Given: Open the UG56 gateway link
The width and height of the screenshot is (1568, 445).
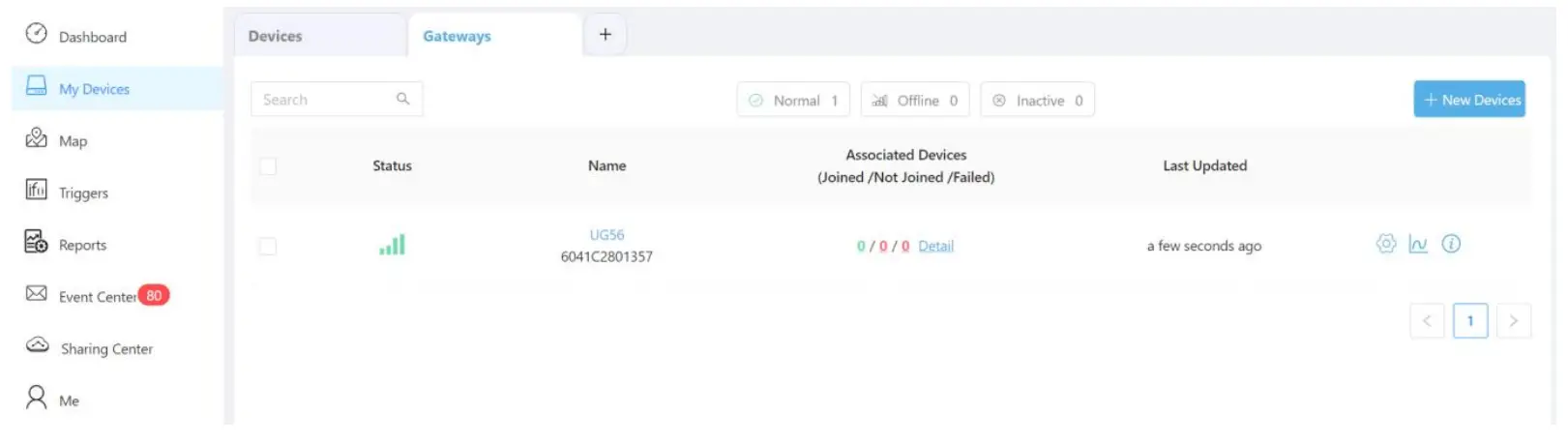Looking at the screenshot, I should coord(606,235).
